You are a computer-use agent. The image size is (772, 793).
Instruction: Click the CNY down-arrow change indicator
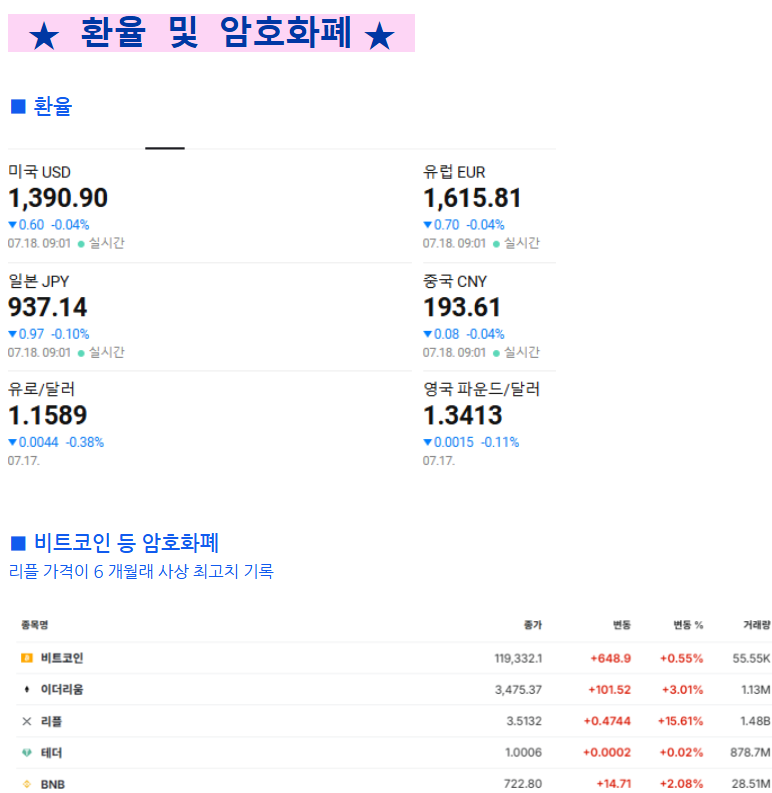click(427, 334)
